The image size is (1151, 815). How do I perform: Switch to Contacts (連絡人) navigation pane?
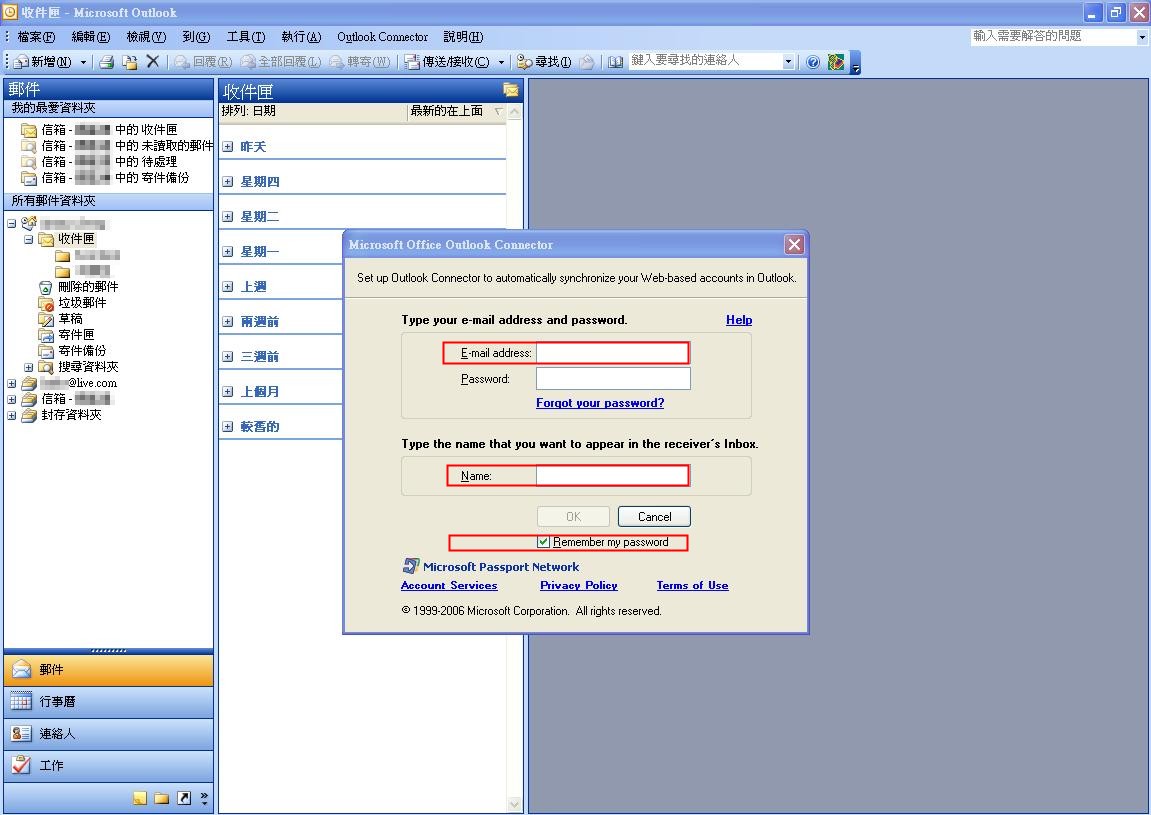coord(109,734)
